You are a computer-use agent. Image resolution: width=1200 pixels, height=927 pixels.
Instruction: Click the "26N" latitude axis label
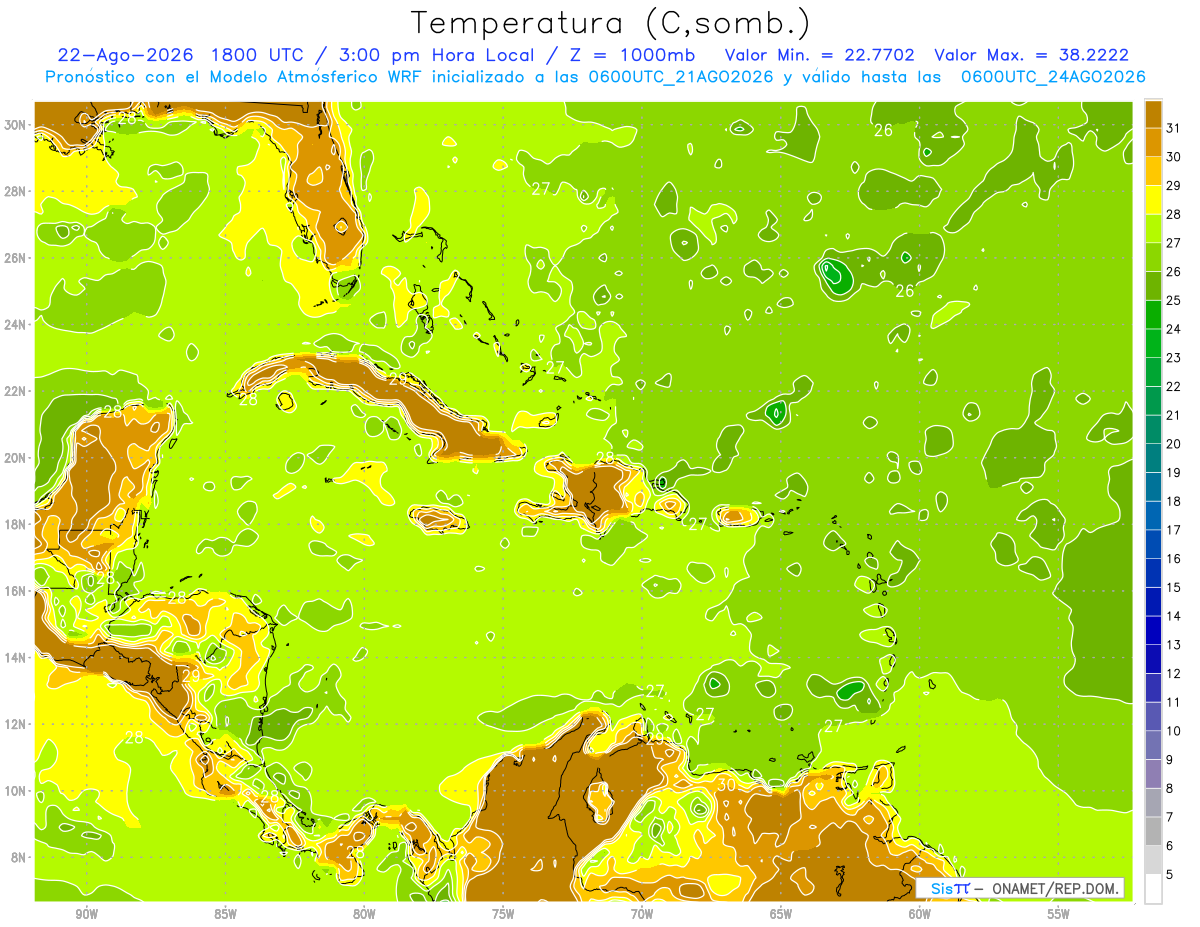(x=16, y=258)
